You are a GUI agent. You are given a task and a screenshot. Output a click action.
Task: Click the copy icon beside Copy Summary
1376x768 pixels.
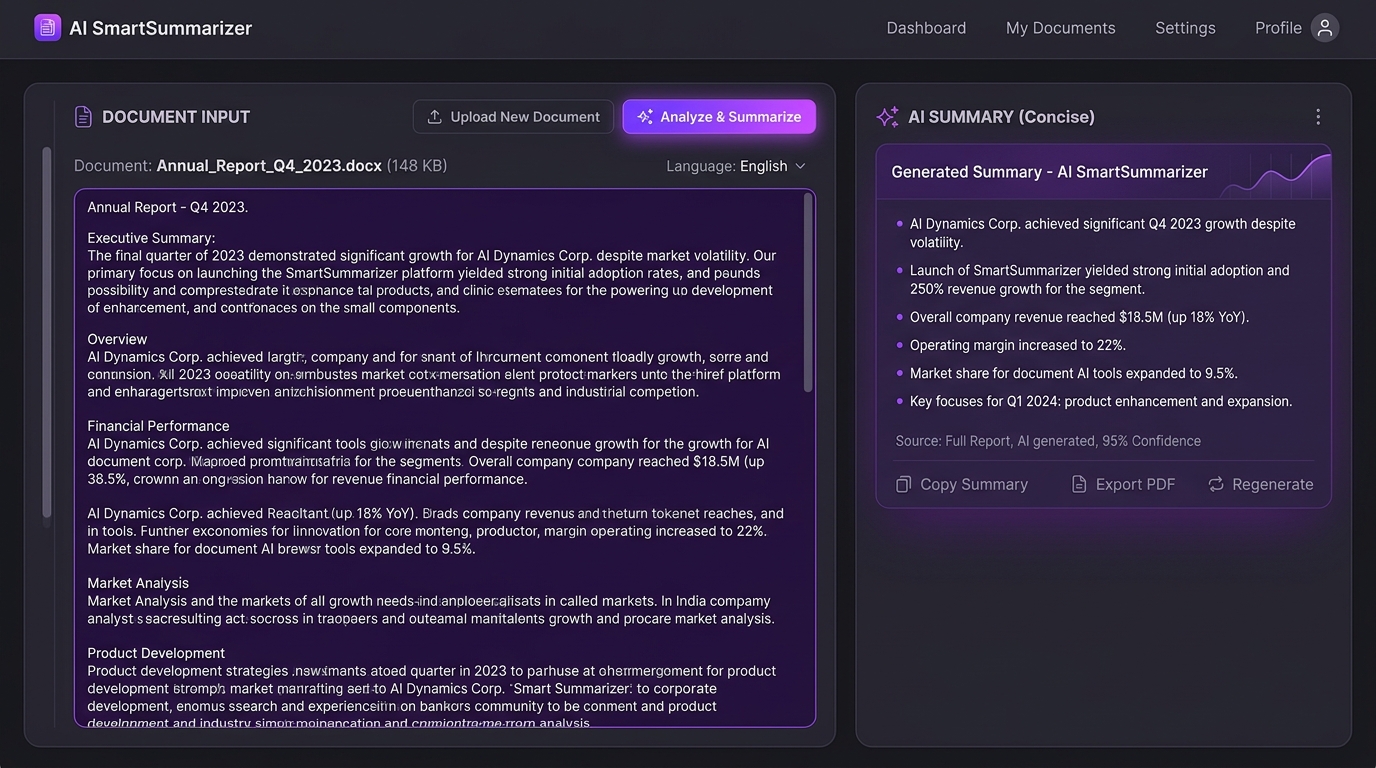point(904,484)
